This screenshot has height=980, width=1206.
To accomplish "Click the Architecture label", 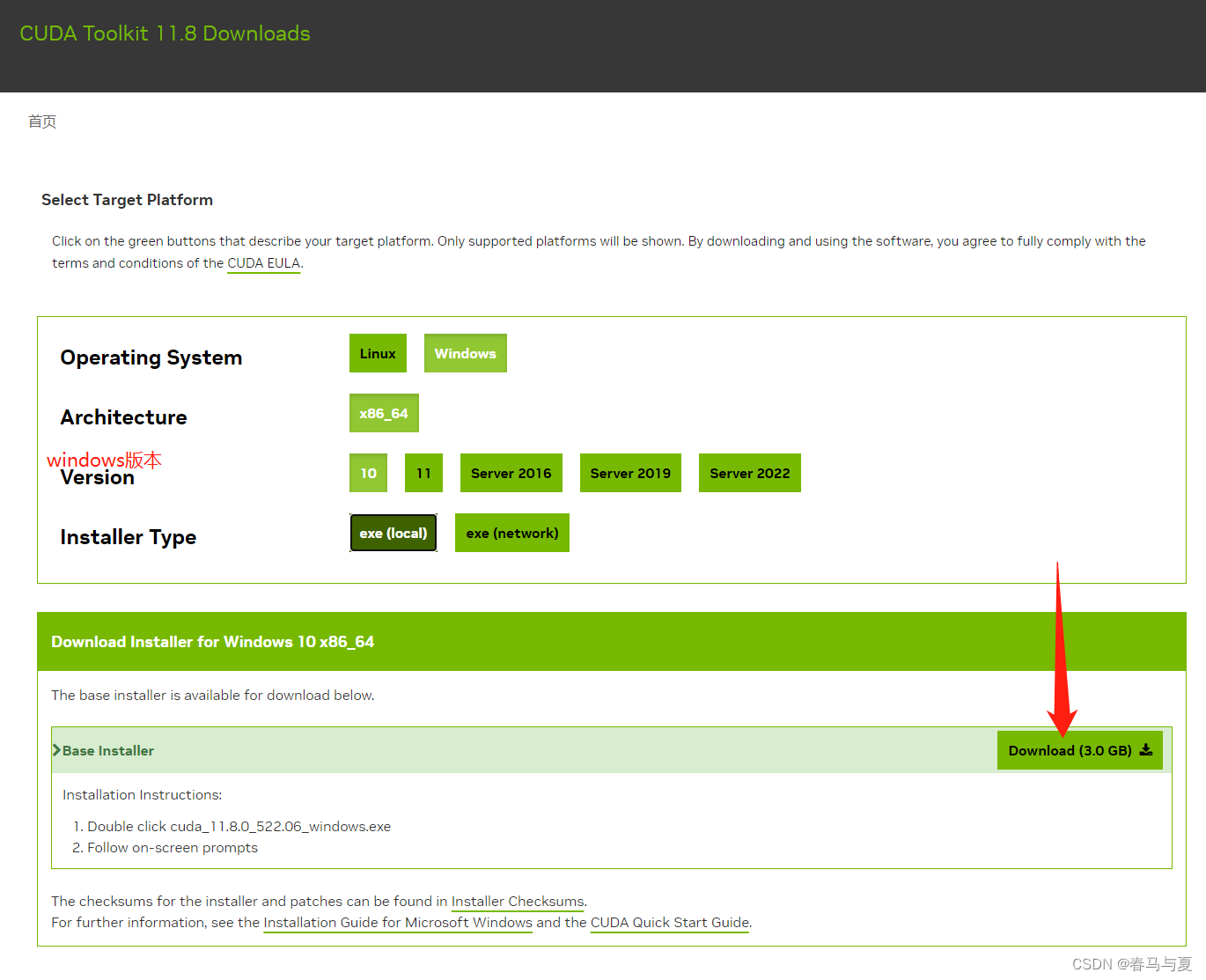I will tap(123, 417).
